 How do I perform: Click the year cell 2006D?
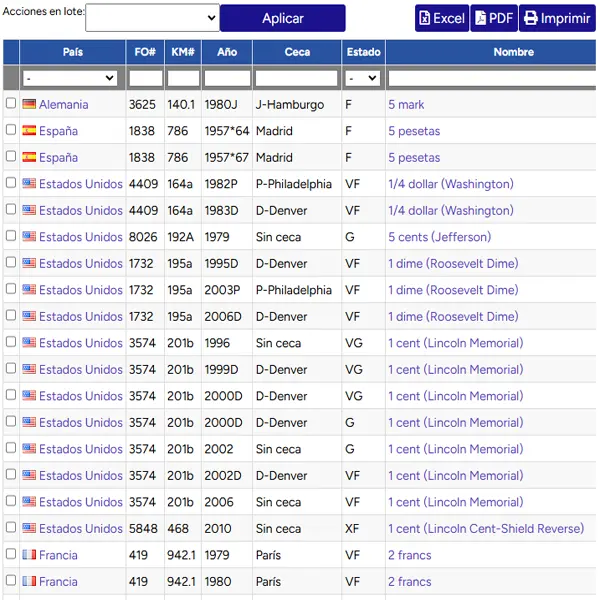pyautogui.click(x=223, y=316)
